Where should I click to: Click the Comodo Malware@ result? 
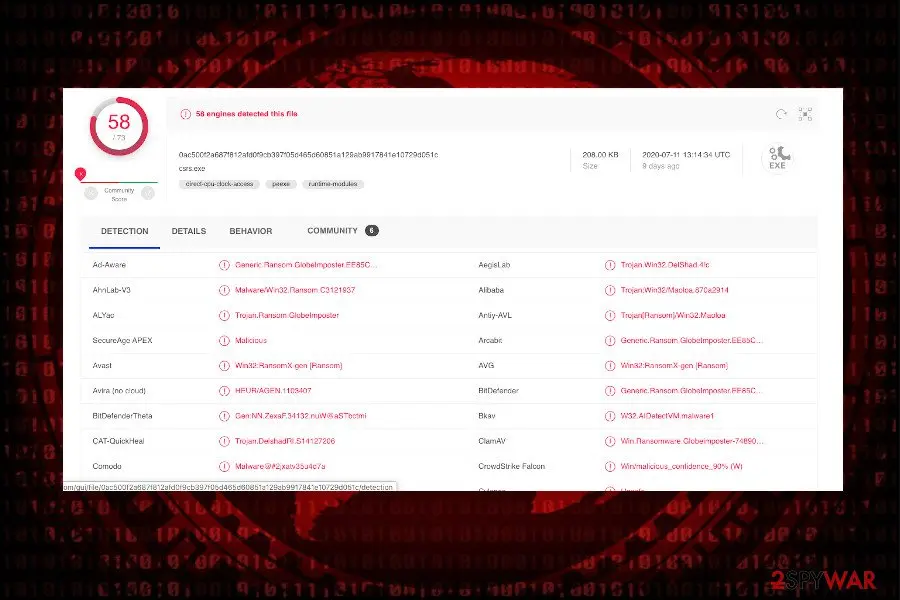point(280,467)
